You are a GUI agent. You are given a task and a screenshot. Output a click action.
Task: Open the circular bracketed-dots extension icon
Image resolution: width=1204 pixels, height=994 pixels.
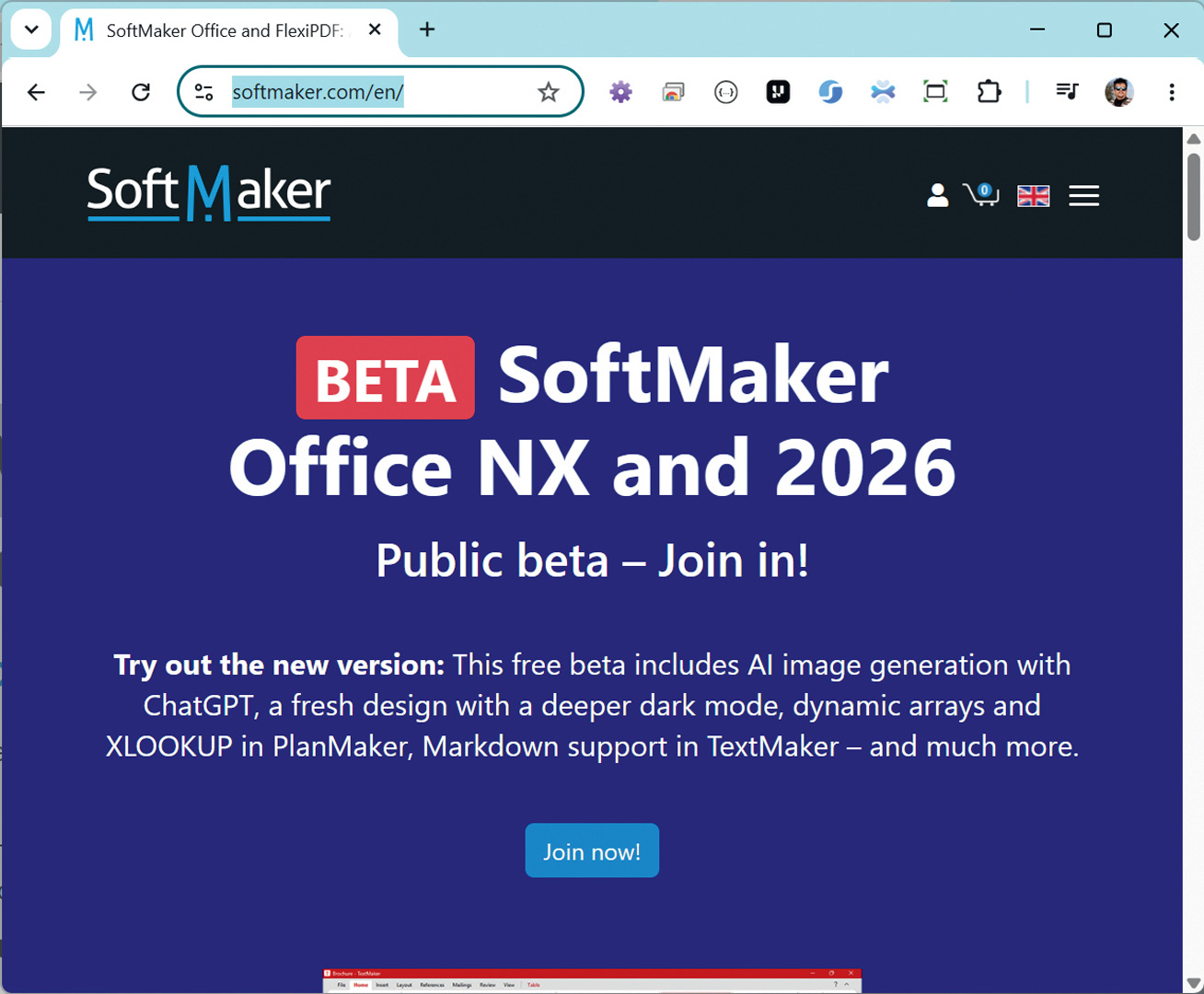click(726, 92)
